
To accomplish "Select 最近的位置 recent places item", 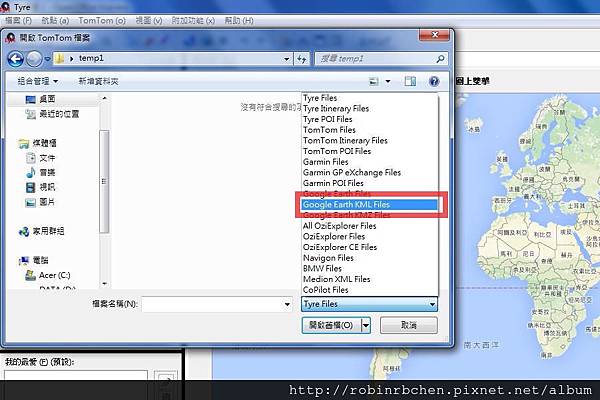I will (52, 114).
